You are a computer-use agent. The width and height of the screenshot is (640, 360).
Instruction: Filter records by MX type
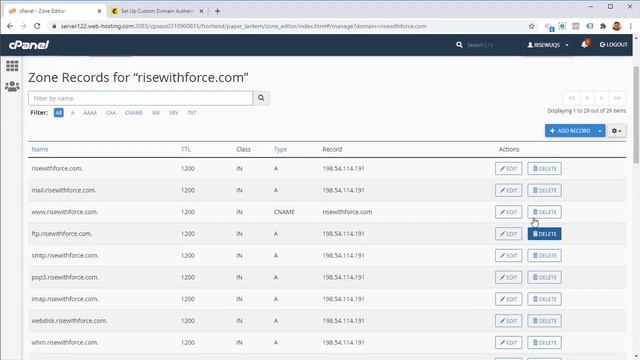point(156,113)
